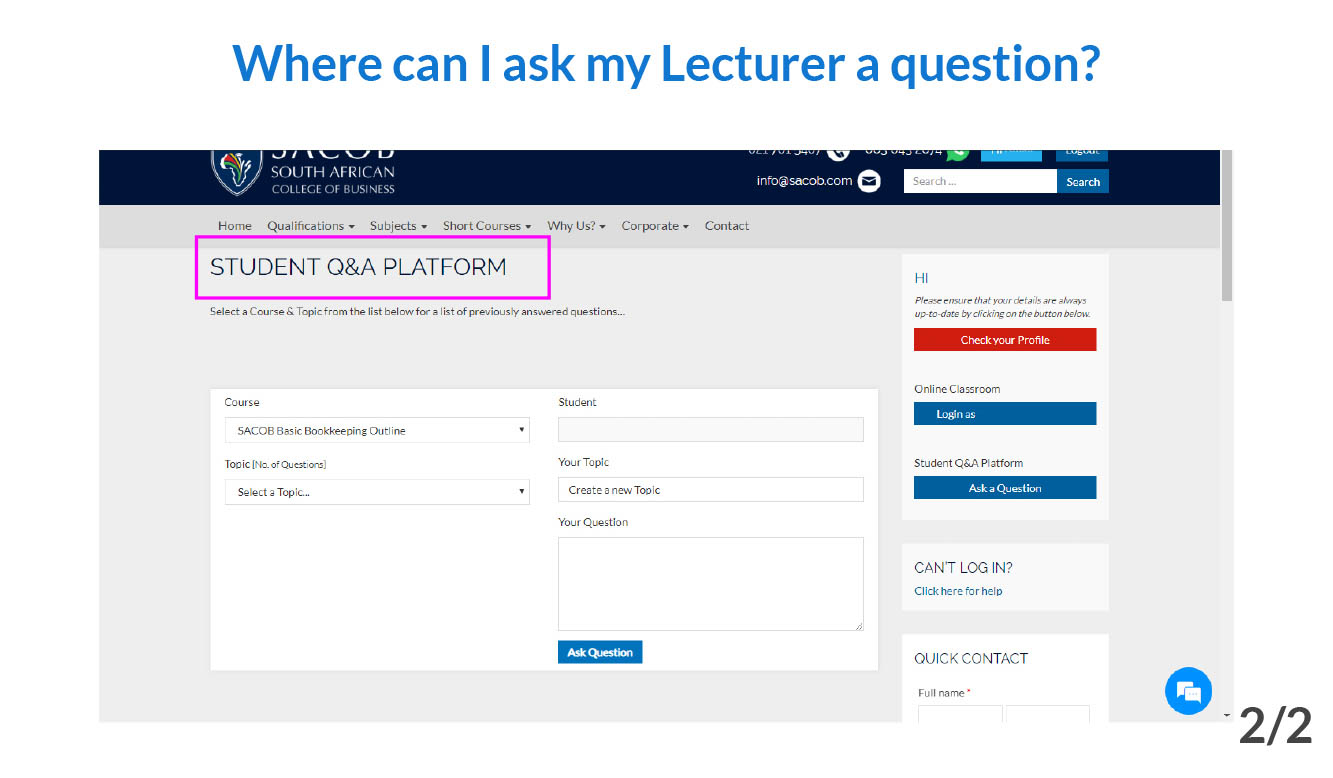This screenshot has height=778, width=1333.
Task: Click the WhatsApp icon in the header
Action: pyautogui.click(x=957, y=153)
